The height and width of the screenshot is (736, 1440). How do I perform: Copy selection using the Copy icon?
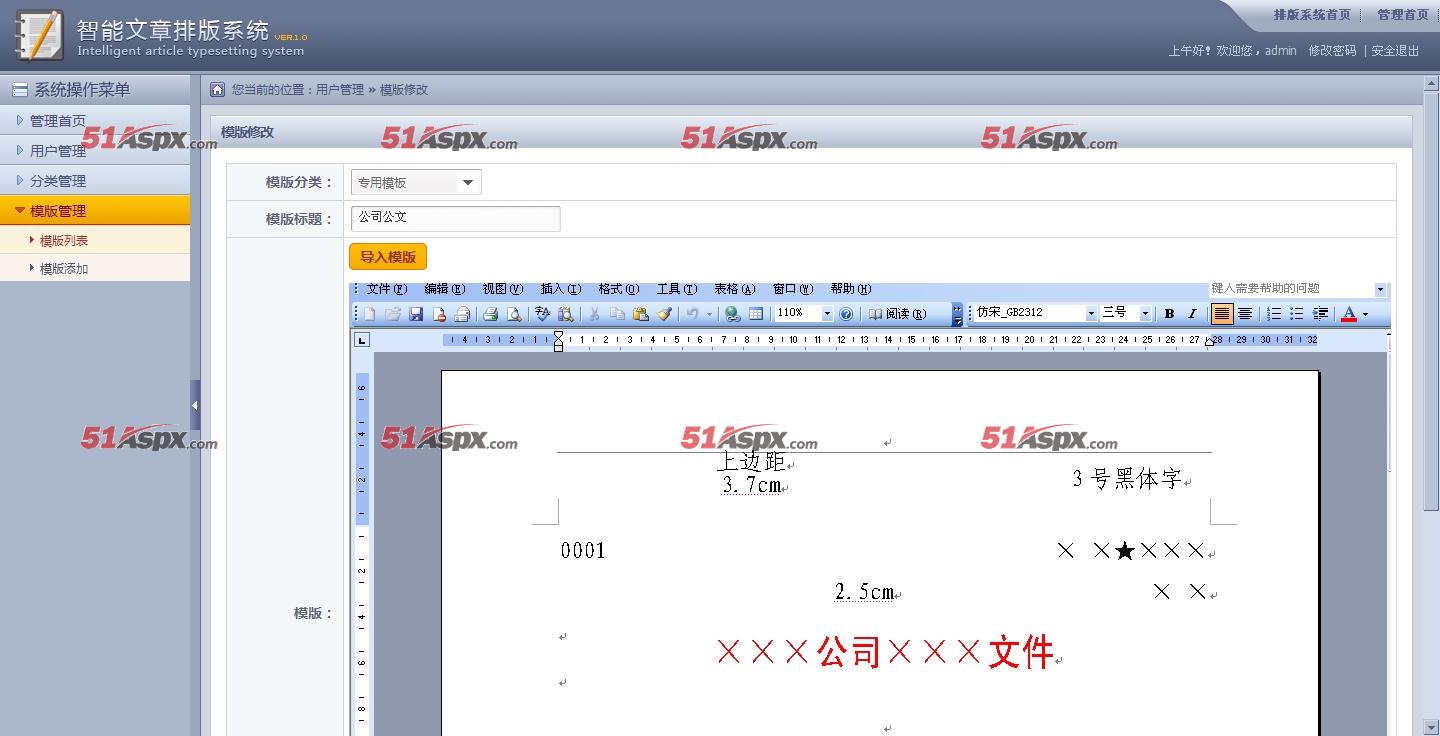coord(617,314)
